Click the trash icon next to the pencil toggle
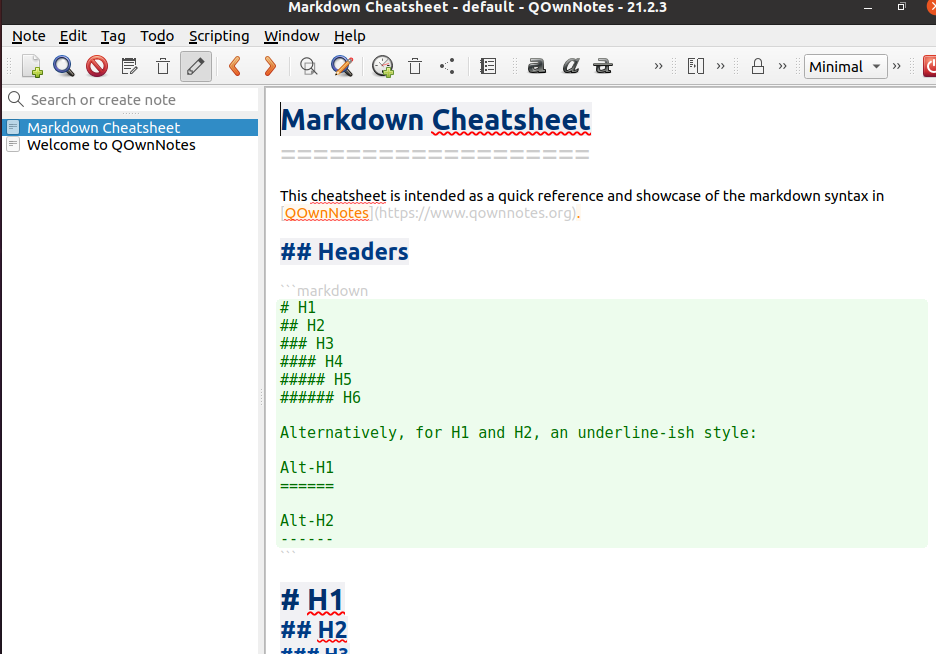This screenshot has height=654, width=936. pyautogui.click(x=163, y=66)
